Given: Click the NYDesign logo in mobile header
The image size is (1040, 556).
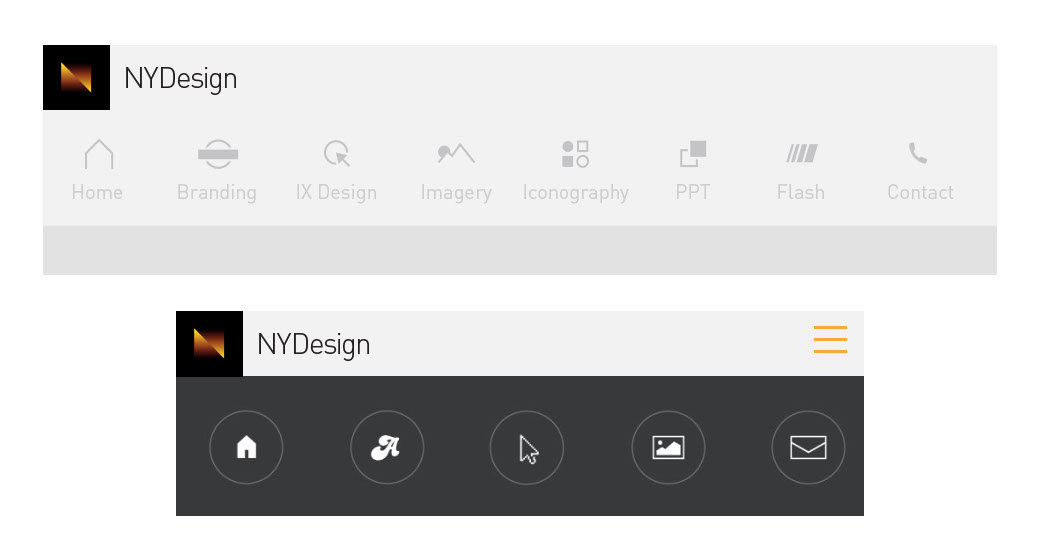Looking at the screenshot, I should tap(209, 344).
